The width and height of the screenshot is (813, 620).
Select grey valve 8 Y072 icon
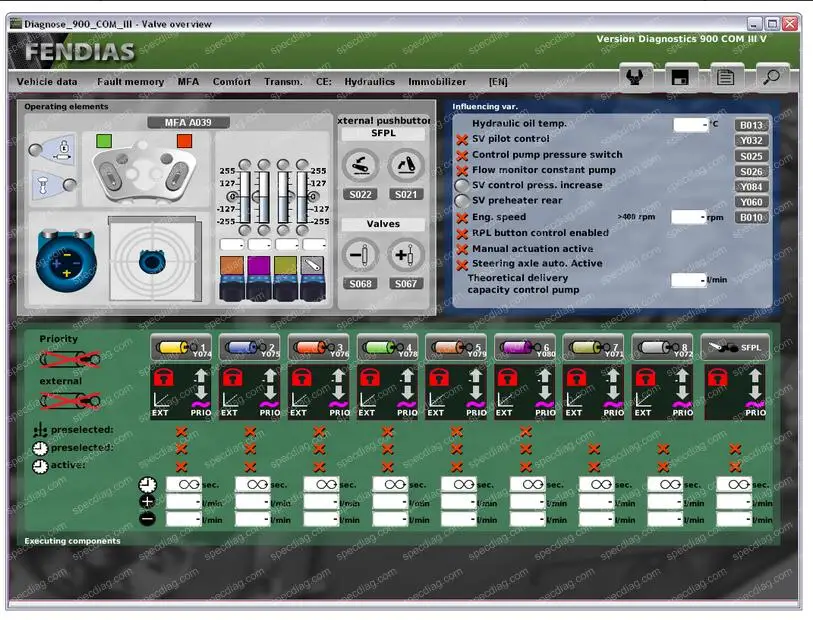(663, 348)
